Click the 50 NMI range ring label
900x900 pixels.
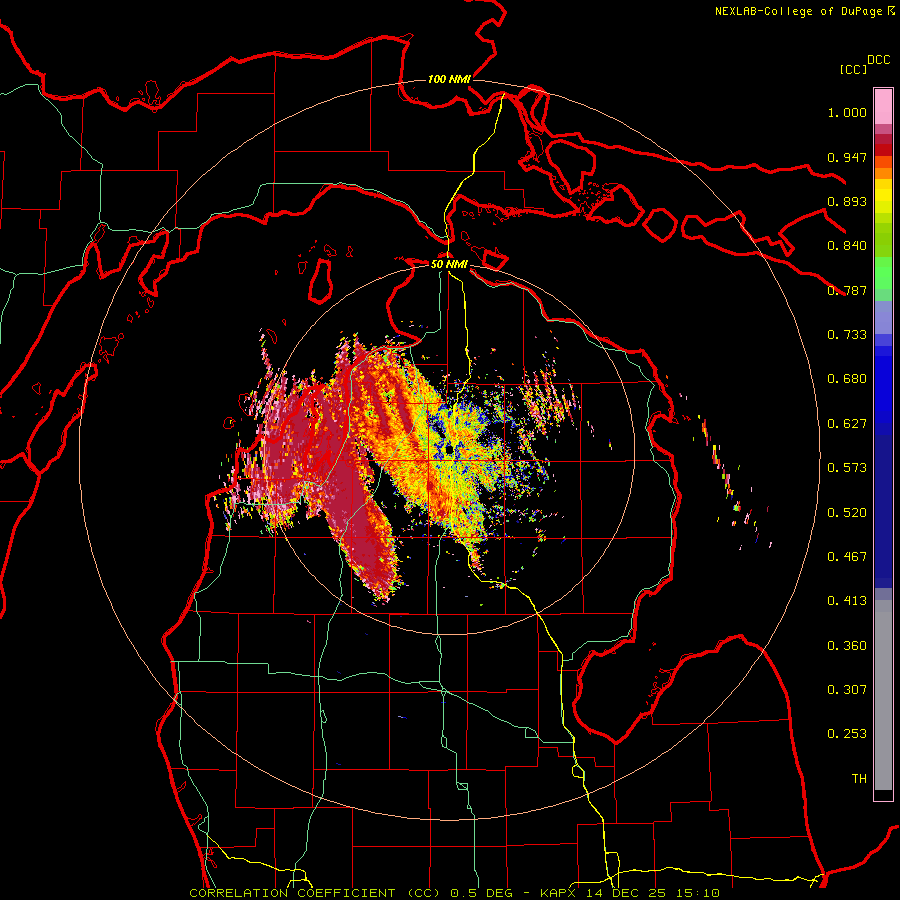(x=449, y=264)
